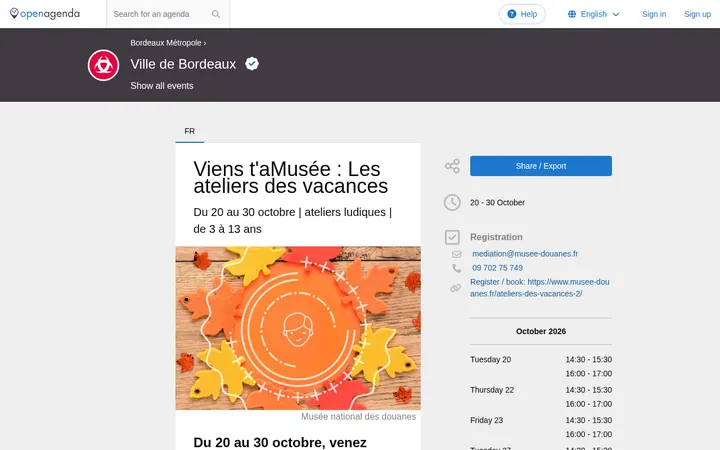
Task: Open the Help button
Action: click(x=522, y=14)
